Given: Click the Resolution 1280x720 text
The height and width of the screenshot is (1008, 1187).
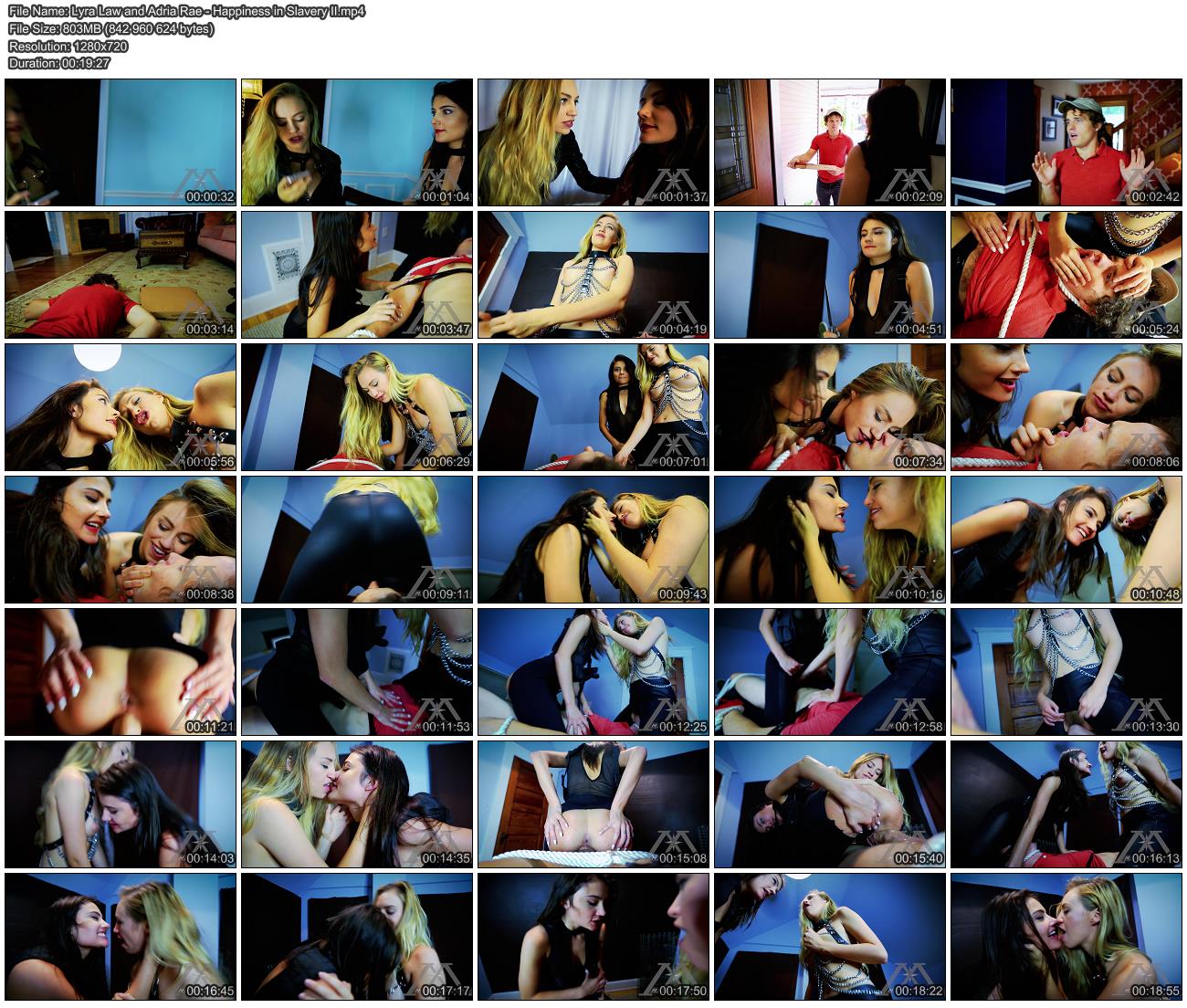Looking at the screenshot, I should (x=68, y=46).
